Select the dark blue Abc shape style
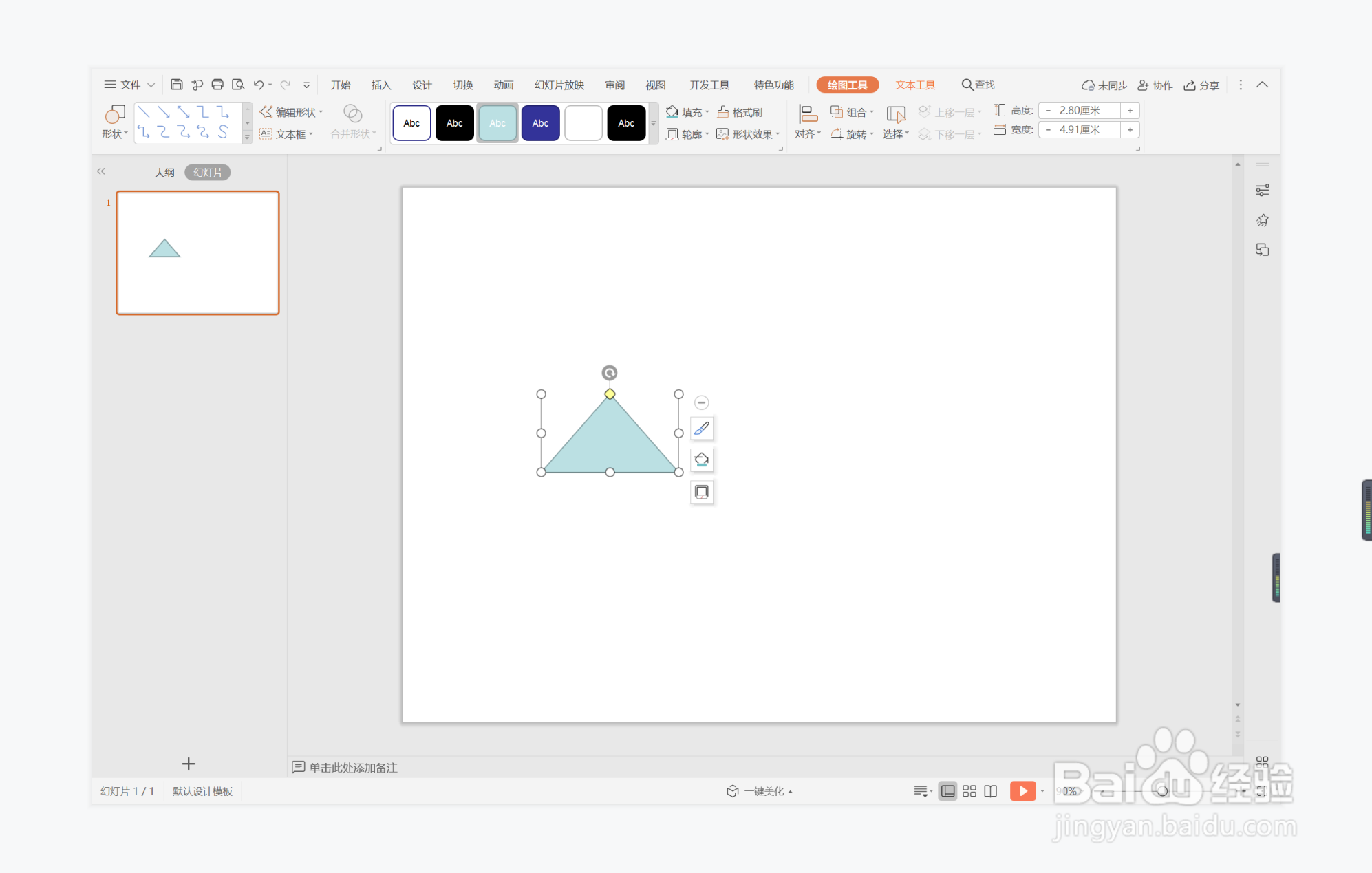This screenshot has width=1372, height=873. (540, 123)
